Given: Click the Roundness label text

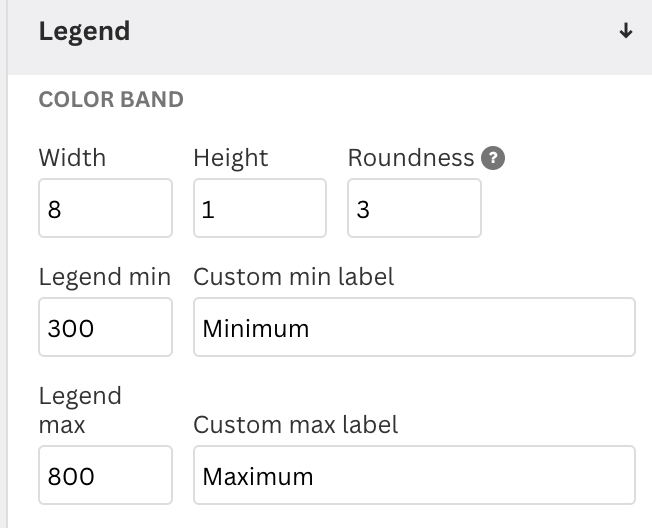Looking at the screenshot, I should [x=411, y=158].
